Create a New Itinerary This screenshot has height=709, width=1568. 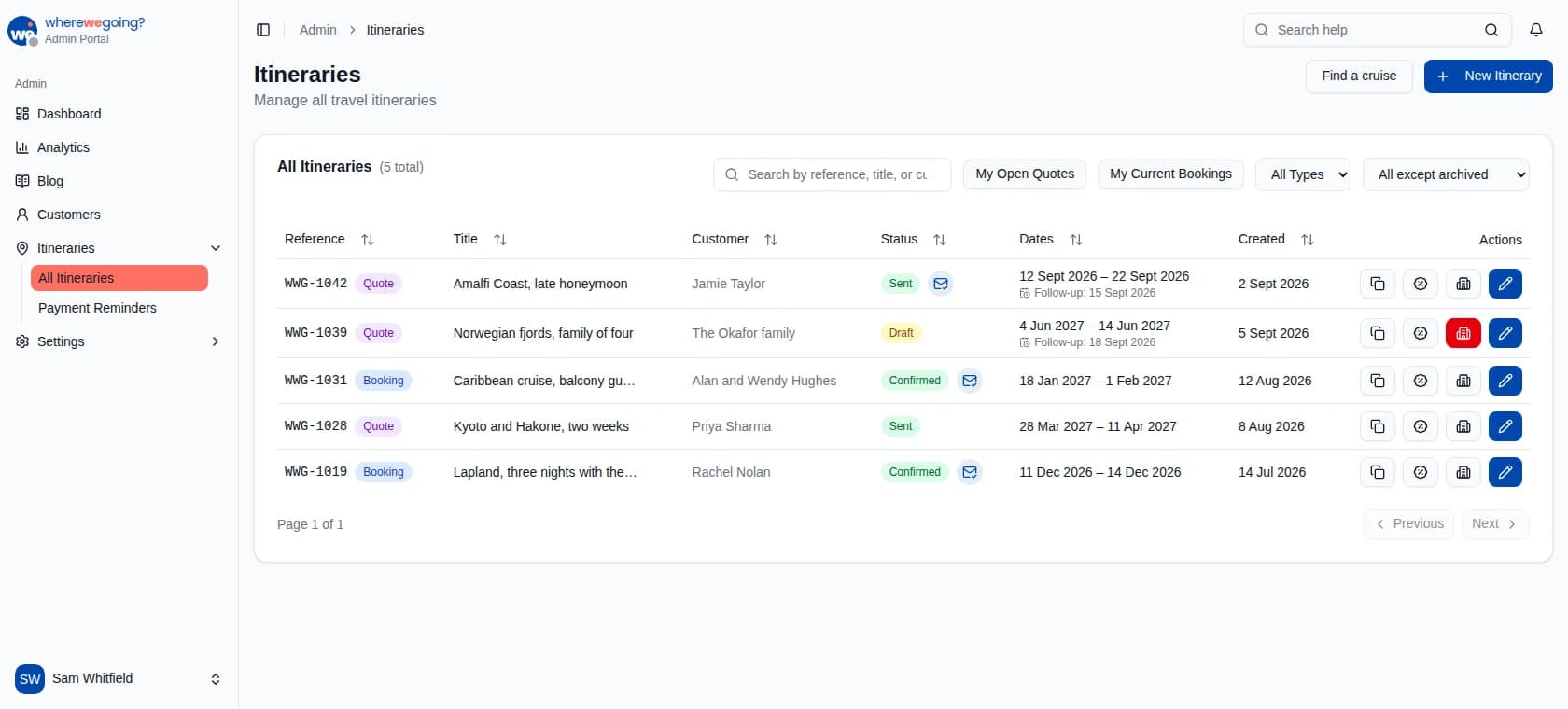pos(1489,76)
